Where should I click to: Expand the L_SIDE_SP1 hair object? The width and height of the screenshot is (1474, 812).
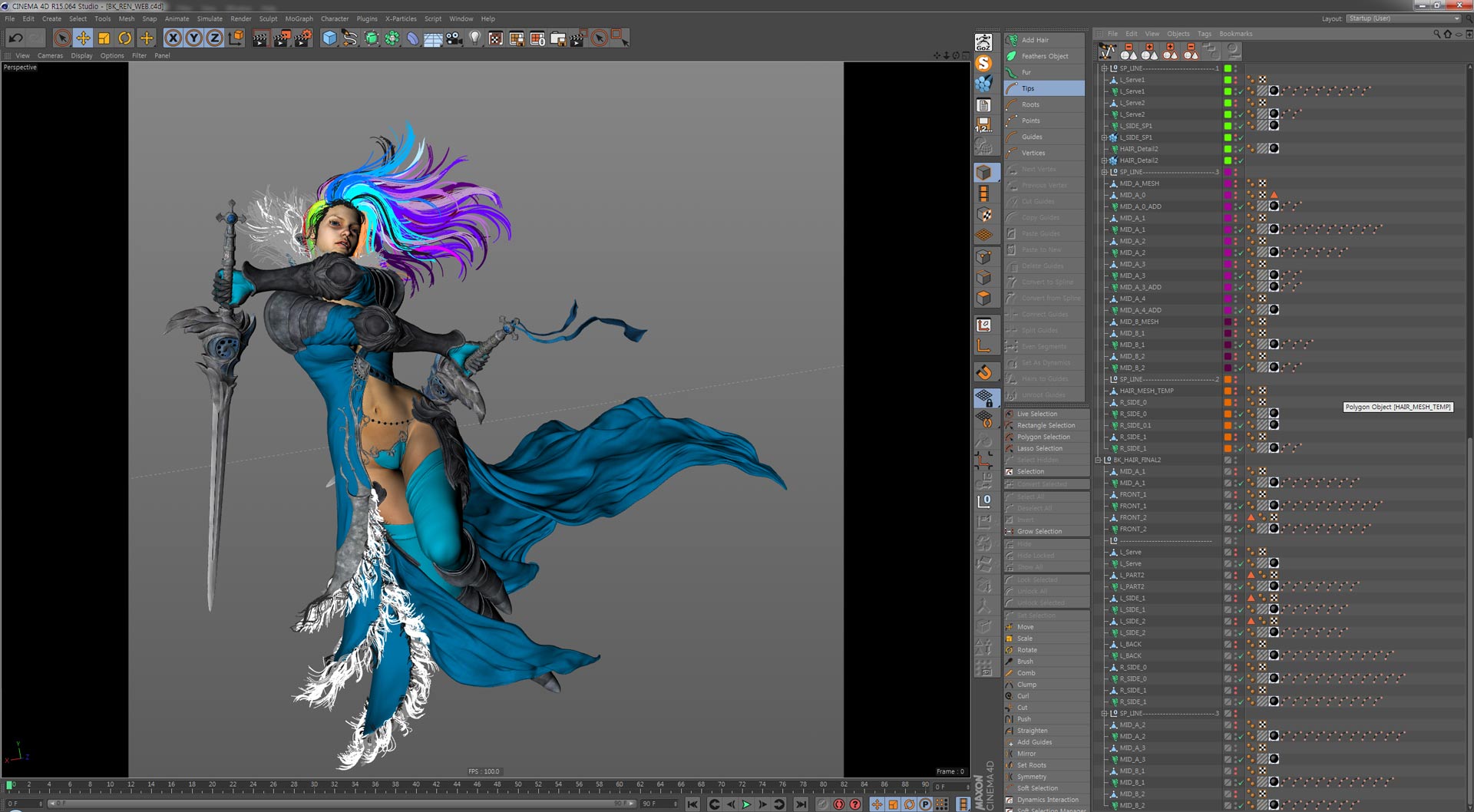[1105, 137]
